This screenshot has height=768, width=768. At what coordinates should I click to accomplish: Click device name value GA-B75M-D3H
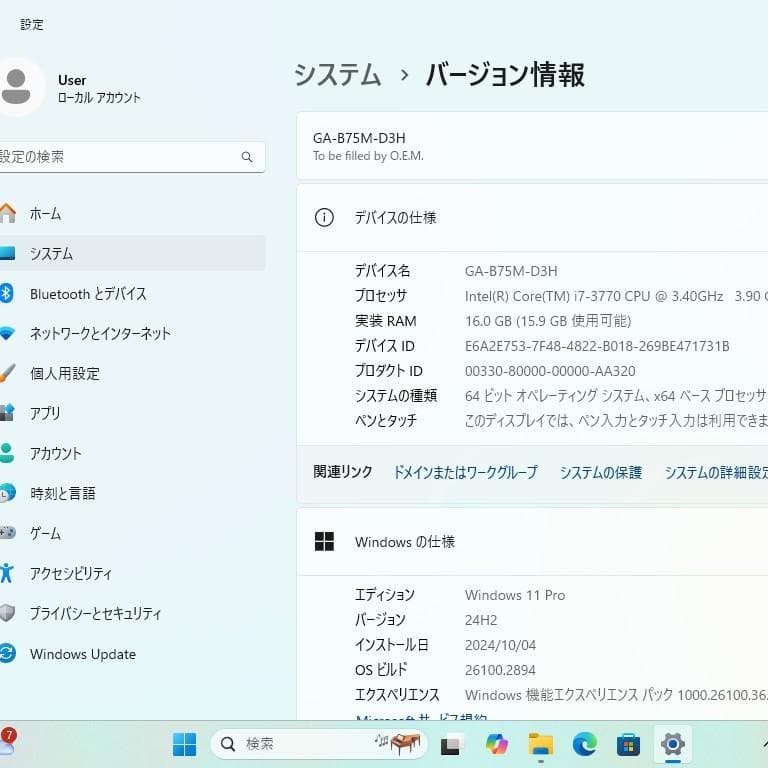click(511, 271)
